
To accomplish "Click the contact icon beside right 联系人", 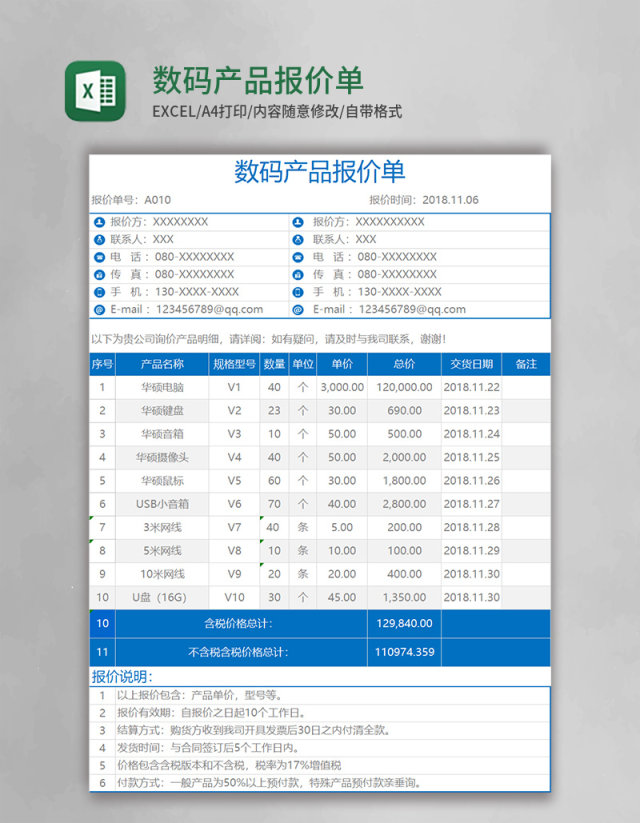I will point(298,240).
